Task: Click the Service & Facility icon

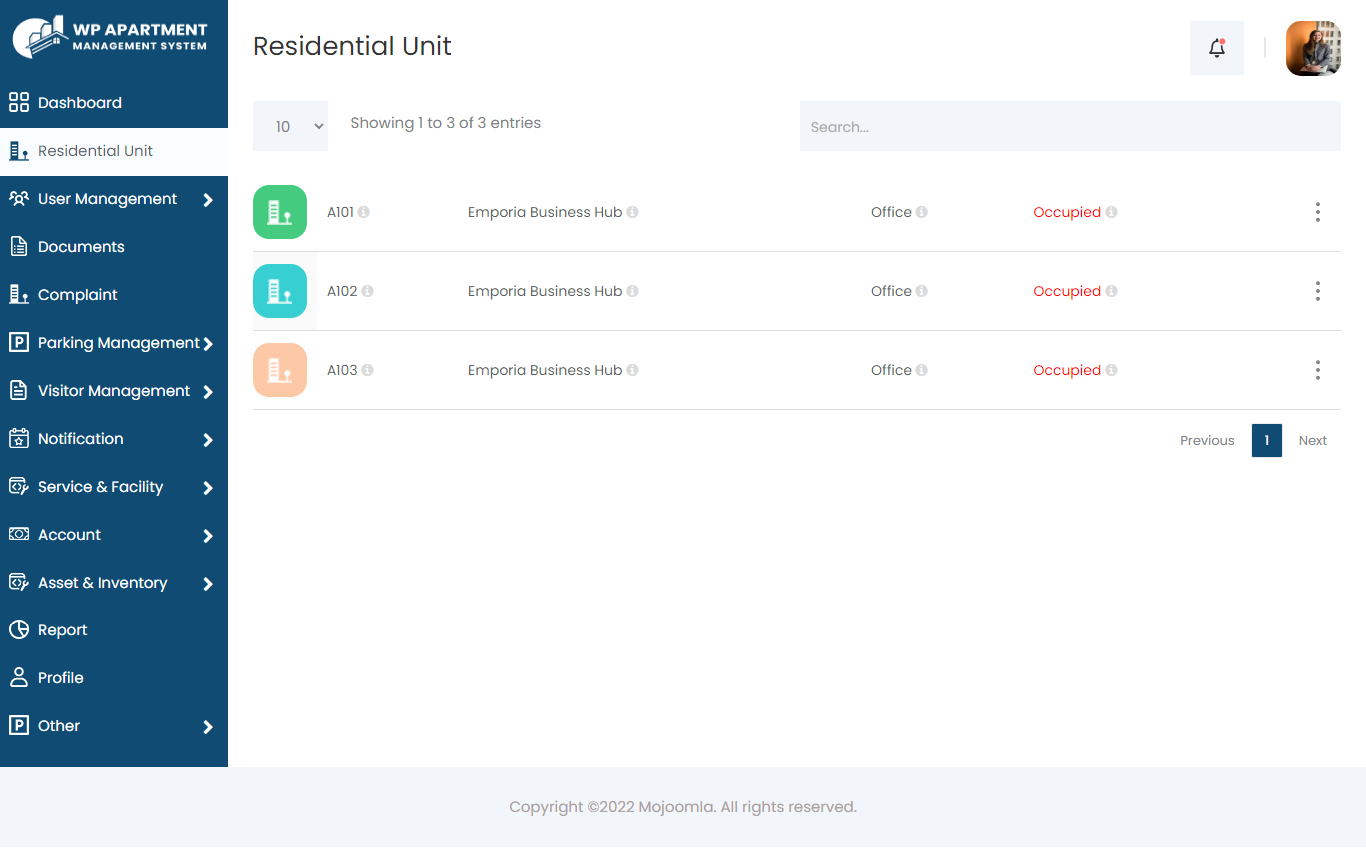Action: (18, 486)
